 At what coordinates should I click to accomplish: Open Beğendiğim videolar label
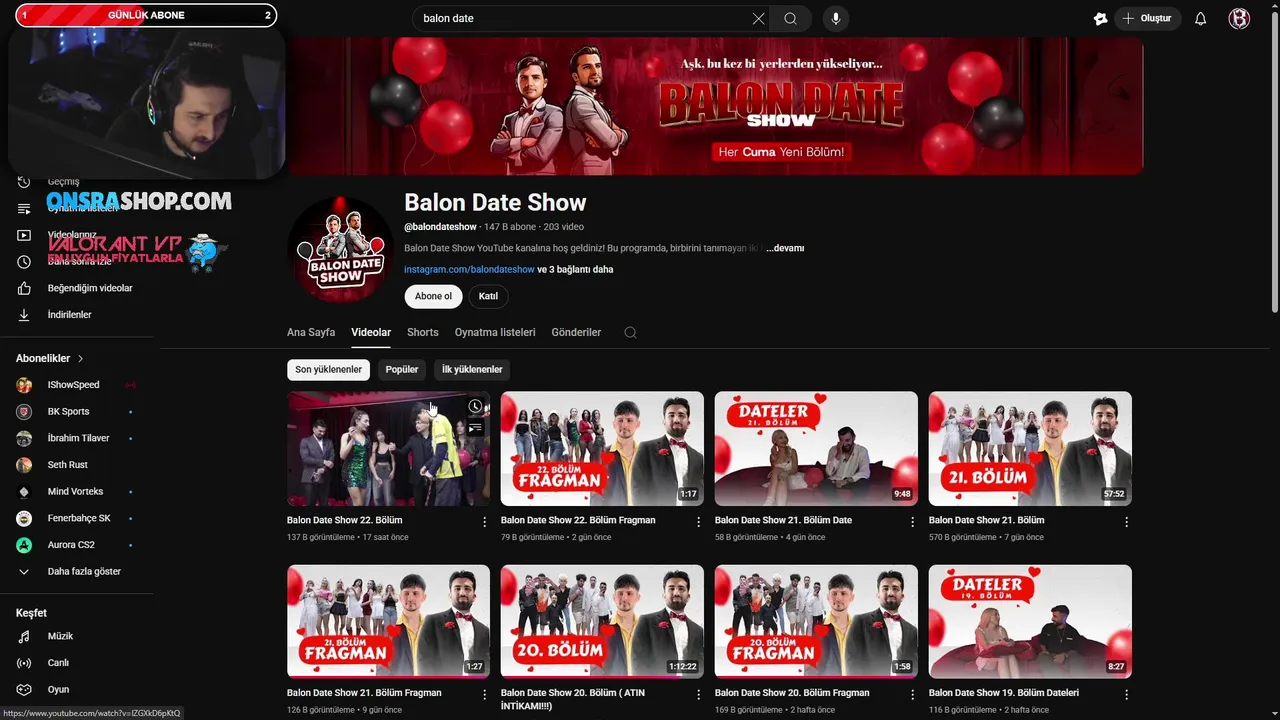click(90, 288)
